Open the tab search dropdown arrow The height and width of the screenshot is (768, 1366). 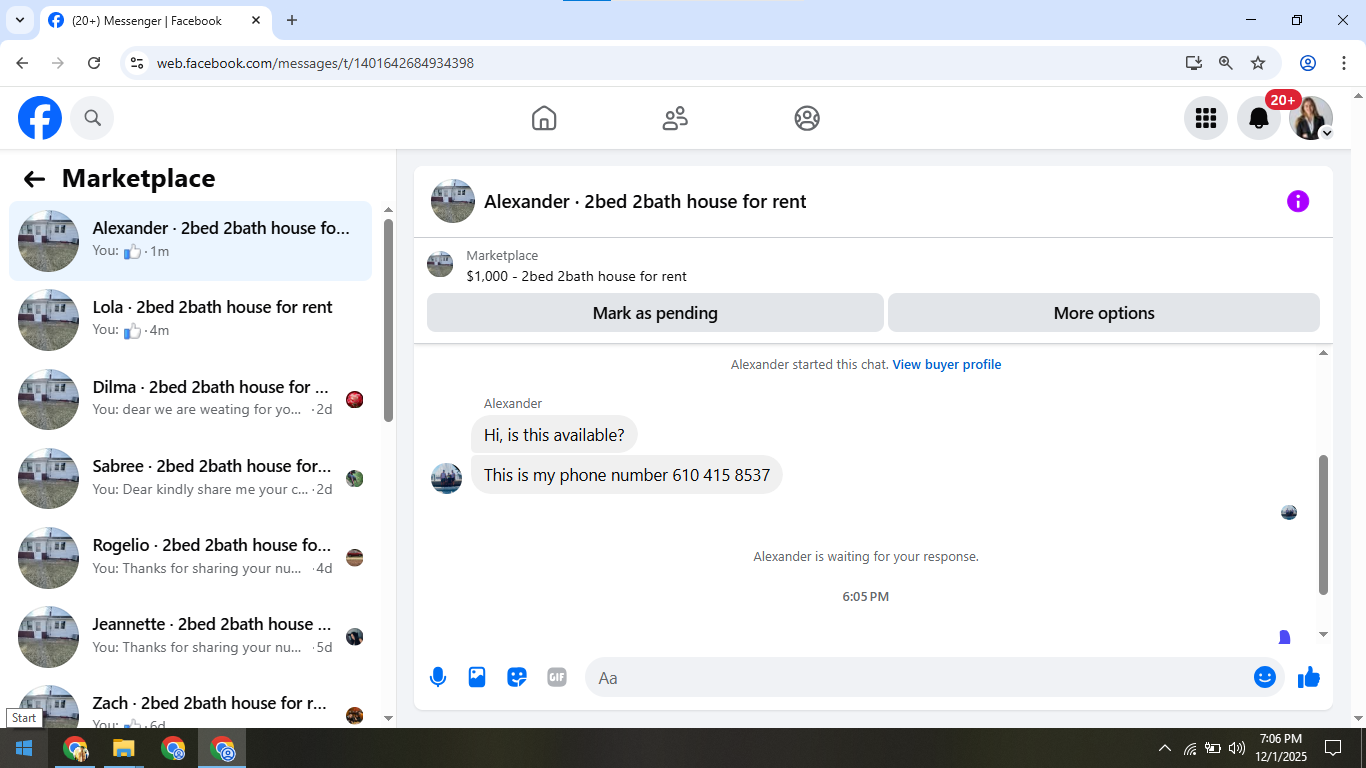(x=19, y=20)
